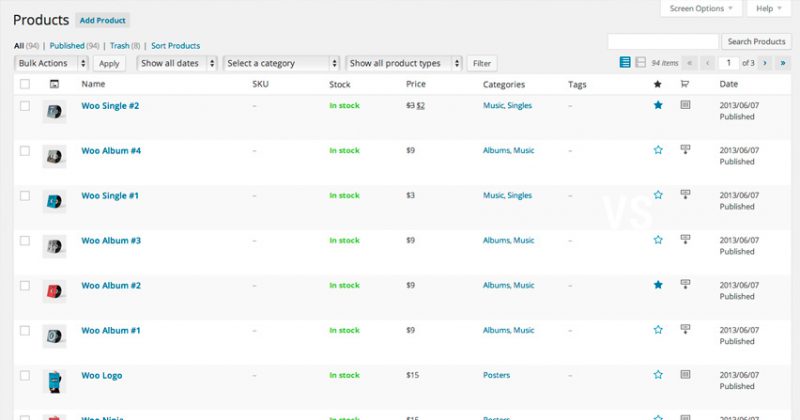Toggle featured star for Woo Single #1
The height and width of the screenshot is (420, 800).
pyautogui.click(x=658, y=195)
